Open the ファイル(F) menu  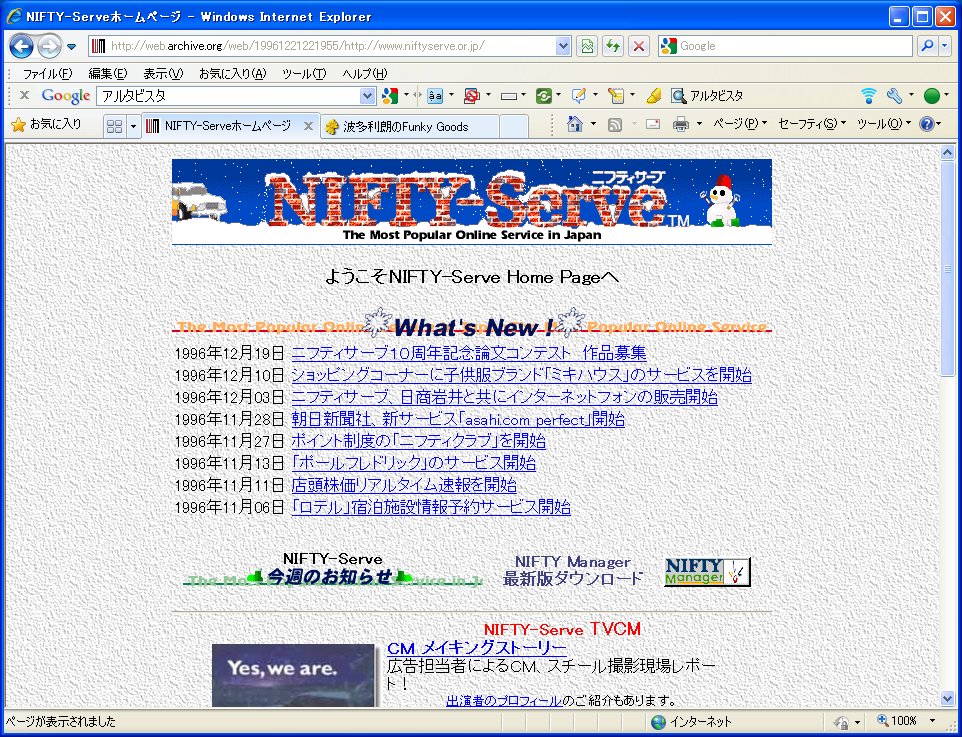(x=47, y=74)
